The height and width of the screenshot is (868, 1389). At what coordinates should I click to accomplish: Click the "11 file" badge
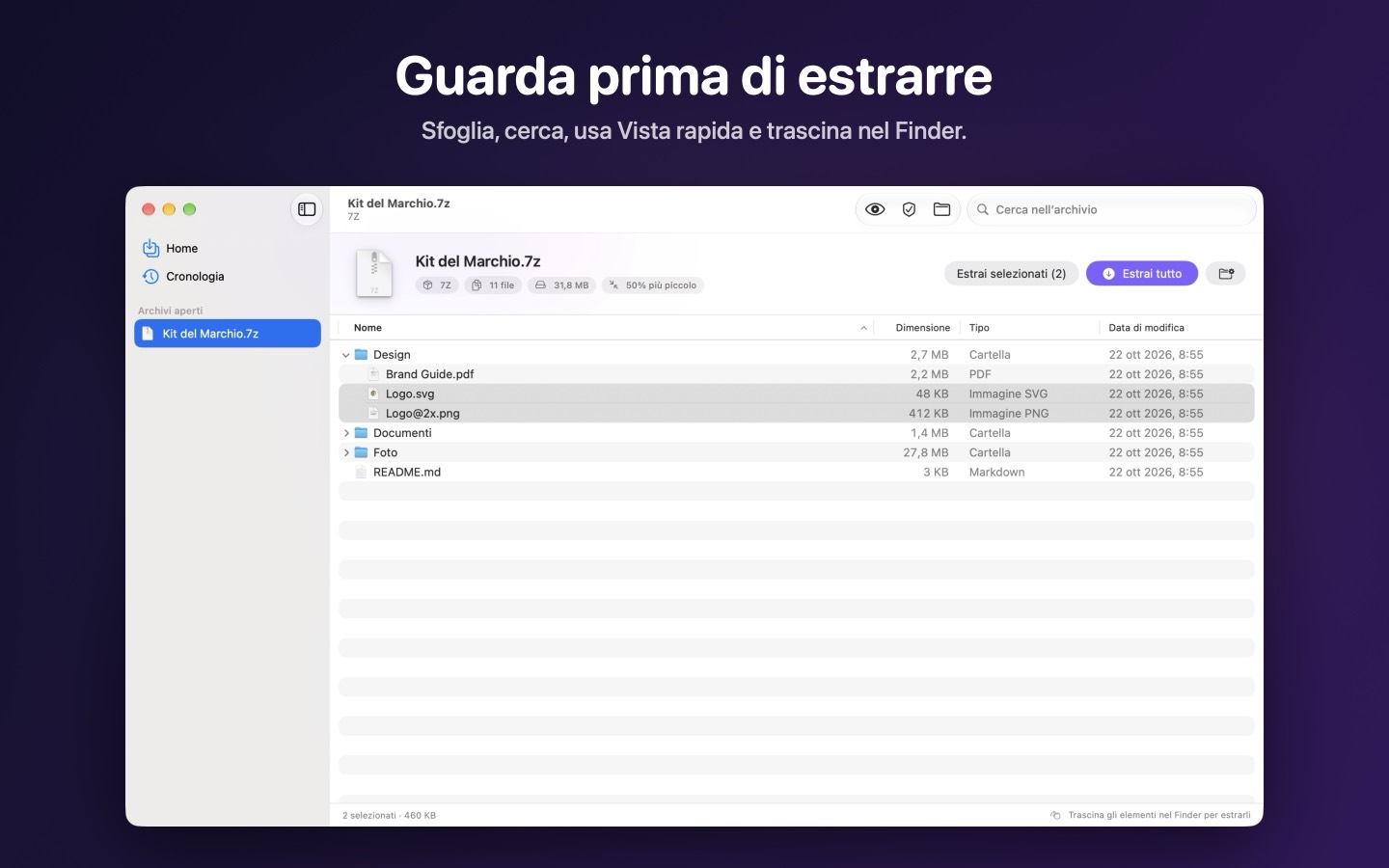click(x=493, y=285)
